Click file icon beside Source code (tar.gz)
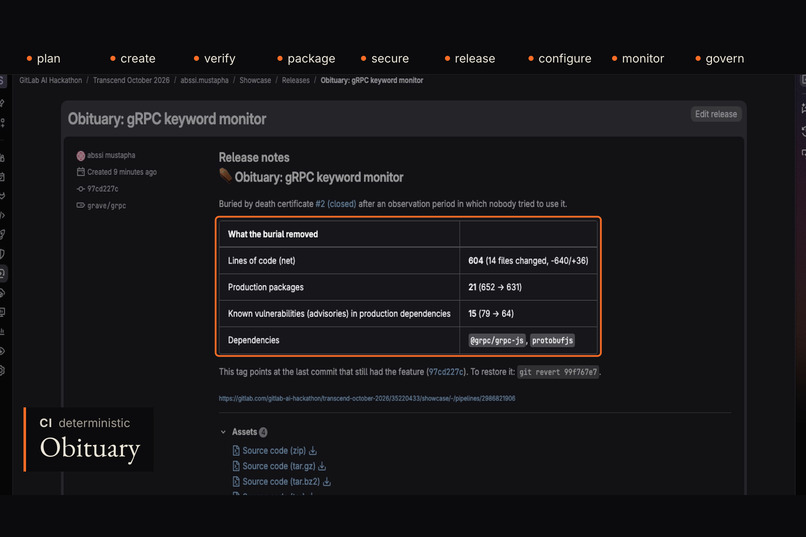The image size is (806, 537). pos(236,466)
